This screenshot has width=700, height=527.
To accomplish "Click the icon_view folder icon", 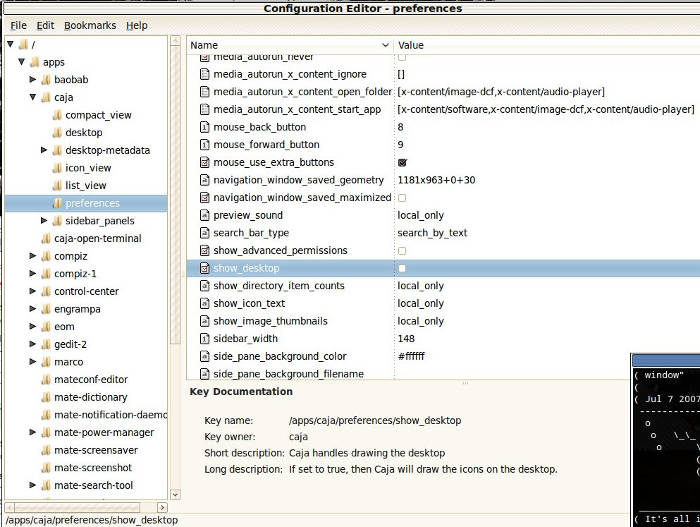I will click(x=57, y=168).
